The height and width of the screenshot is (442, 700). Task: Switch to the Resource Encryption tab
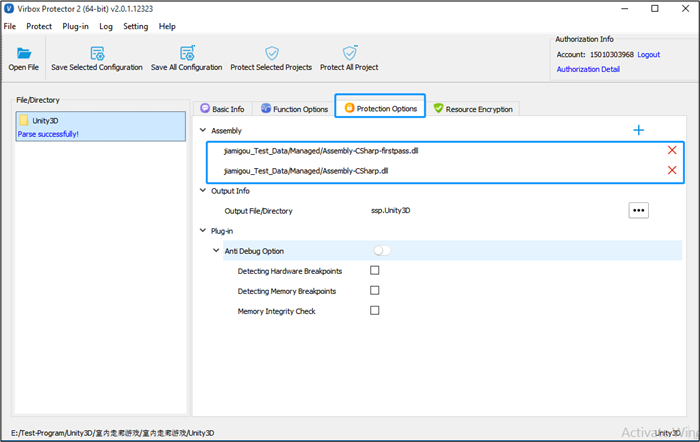[x=474, y=109]
